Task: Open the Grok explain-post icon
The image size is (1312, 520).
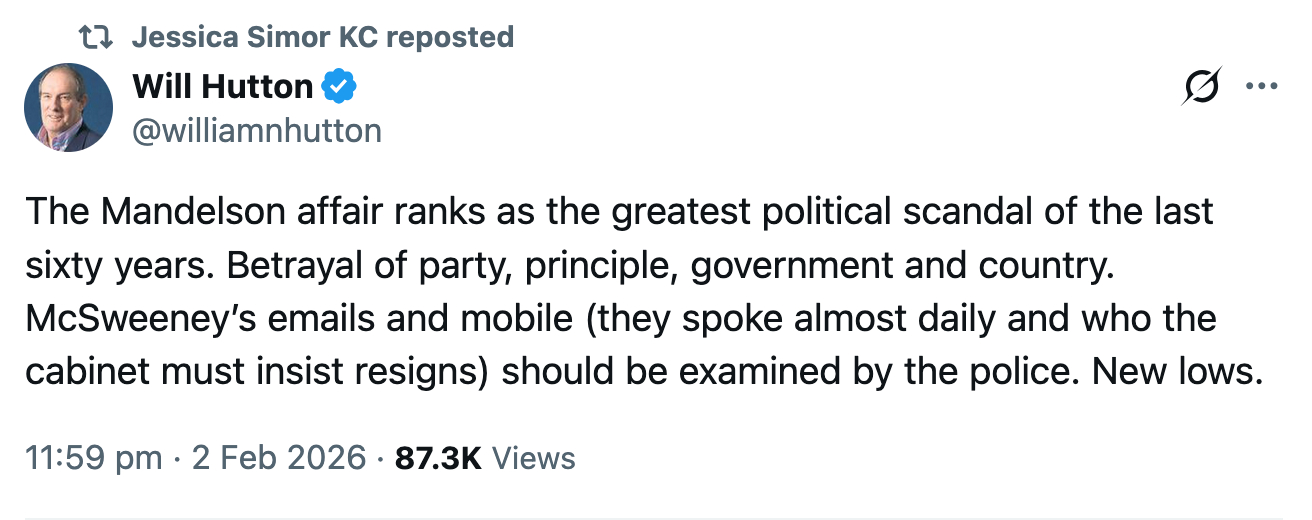Action: (1200, 87)
